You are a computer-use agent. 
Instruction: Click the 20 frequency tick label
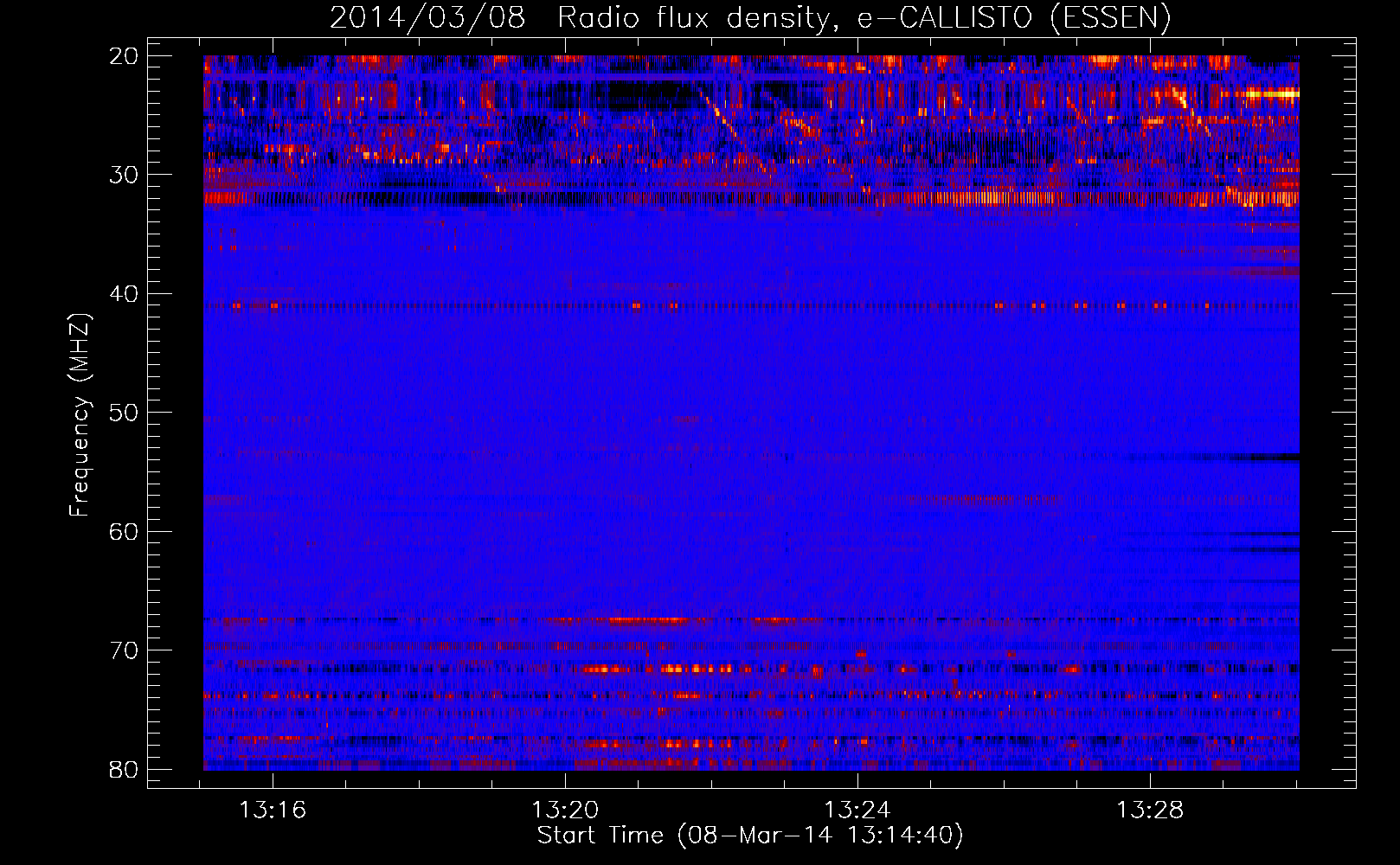[x=124, y=56]
